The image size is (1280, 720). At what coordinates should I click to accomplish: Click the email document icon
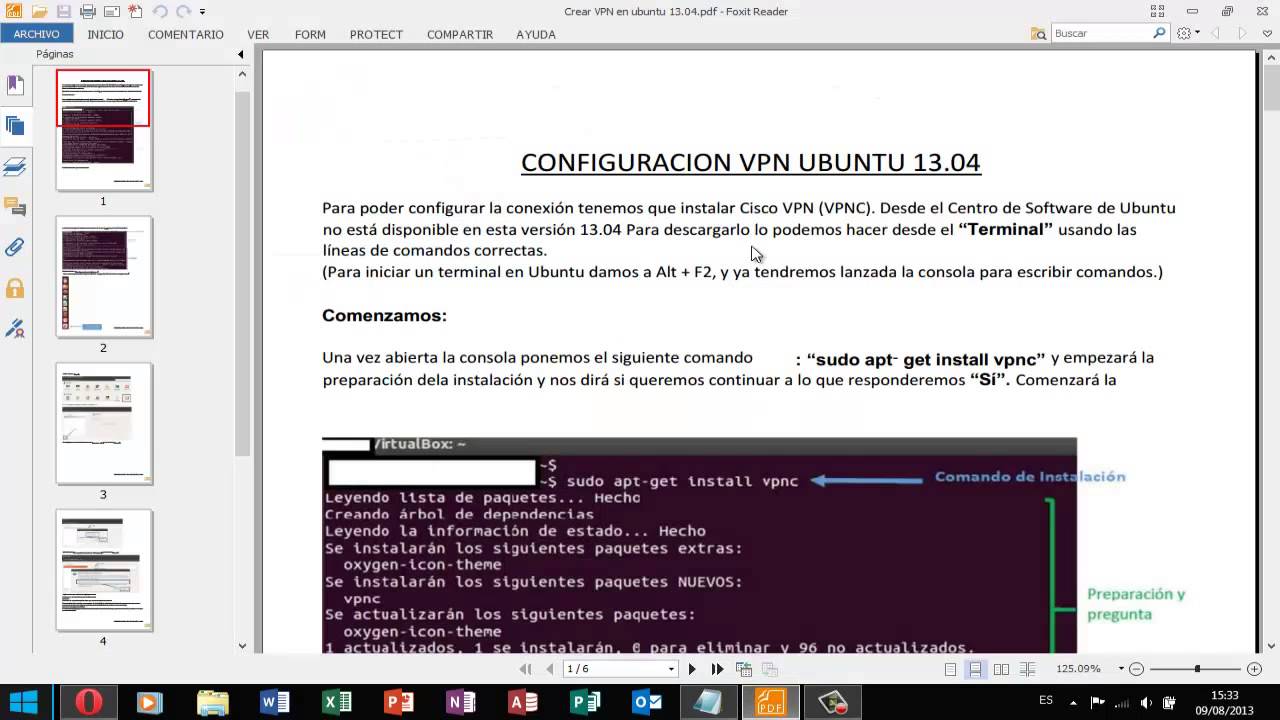[x=111, y=12]
